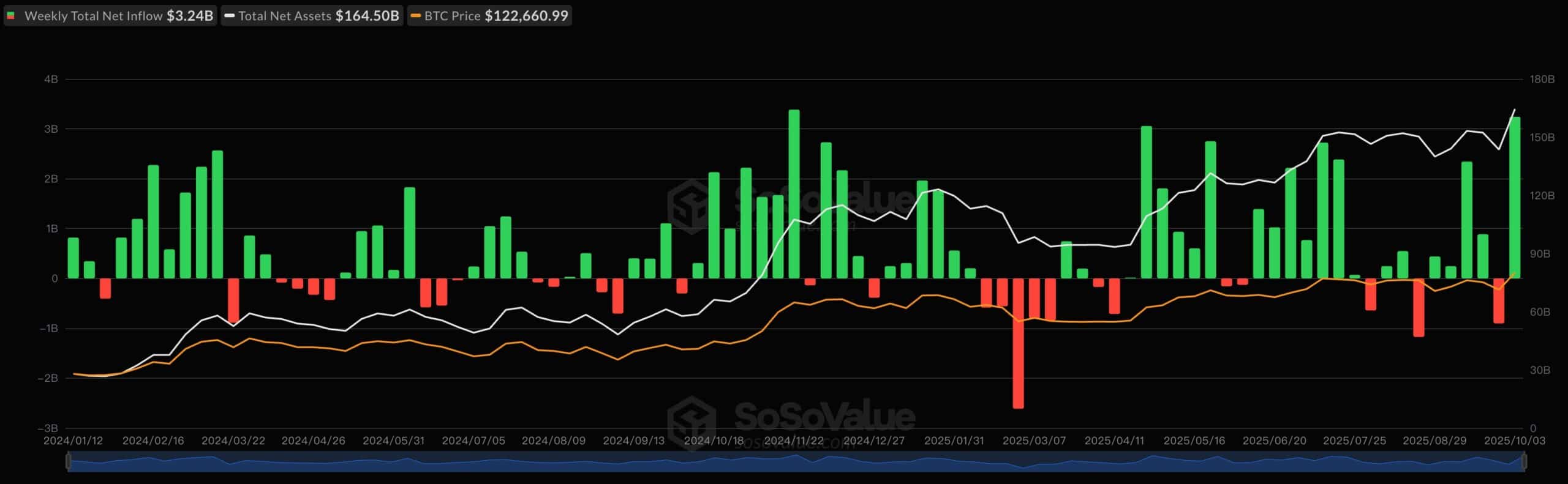Click the blue mini-chart range selector track
Image resolution: width=1568 pixels, height=484 pixels.
[796, 462]
